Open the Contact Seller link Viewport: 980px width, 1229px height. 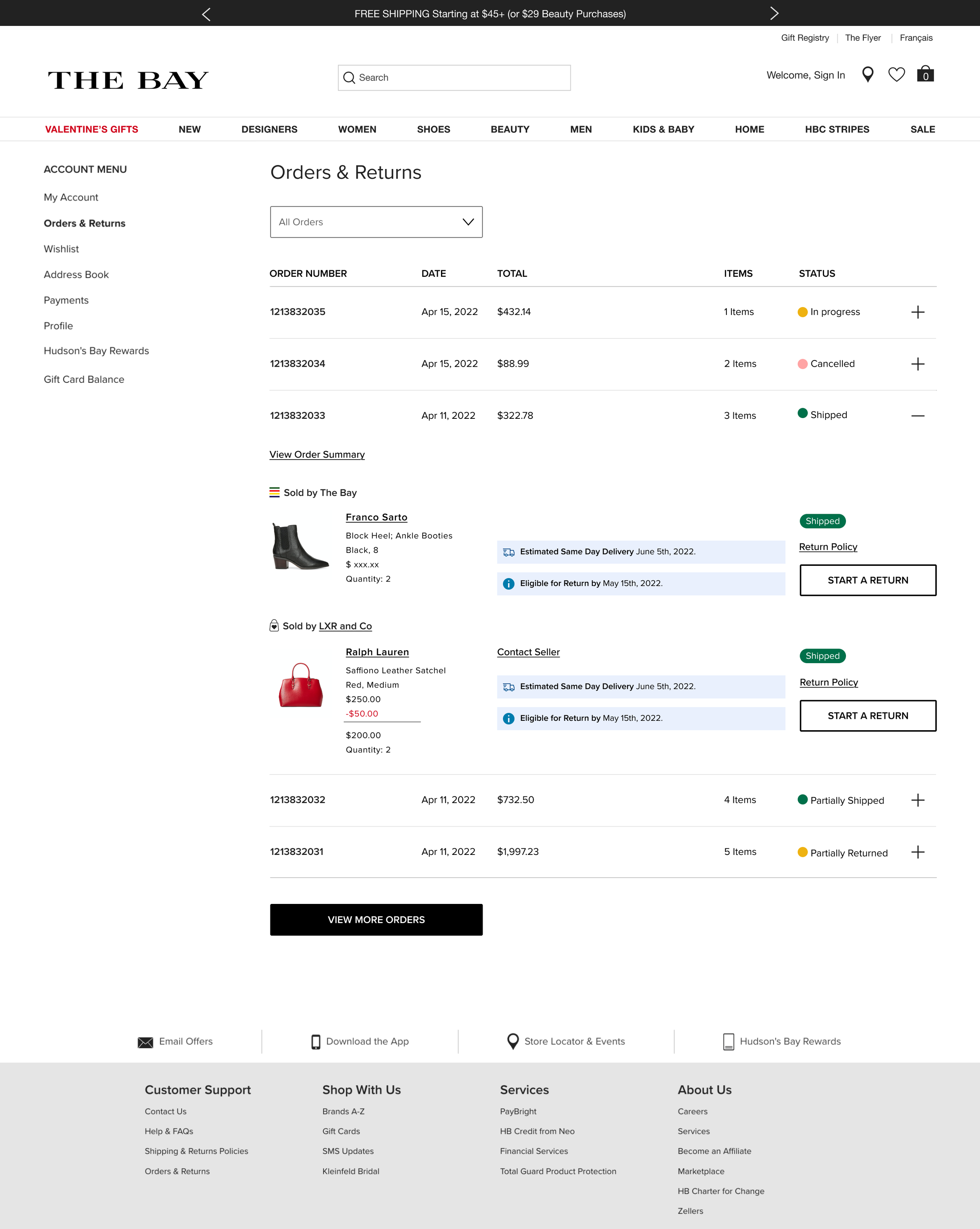point(528,652)
